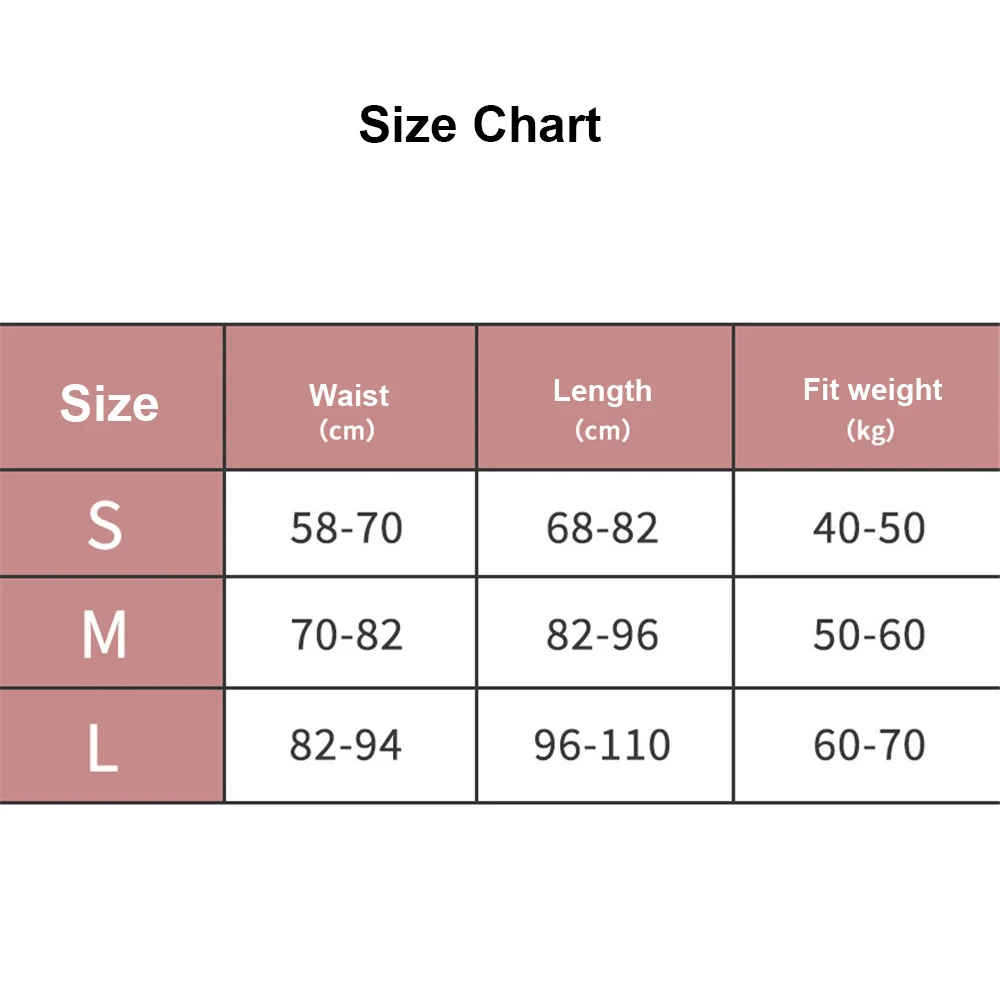Image resolution: width=1000 pixels, height=1000 pixels.
Task: Select the S size row label
Action: pyautogui.click(x=104, y=526)
